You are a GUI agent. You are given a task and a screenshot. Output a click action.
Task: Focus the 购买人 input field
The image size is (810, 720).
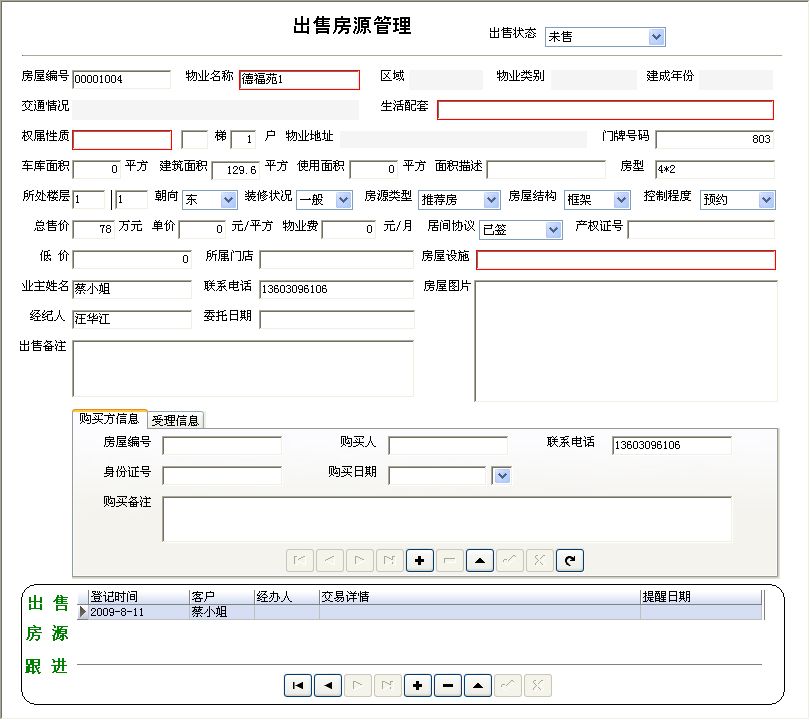coord(448,445)
